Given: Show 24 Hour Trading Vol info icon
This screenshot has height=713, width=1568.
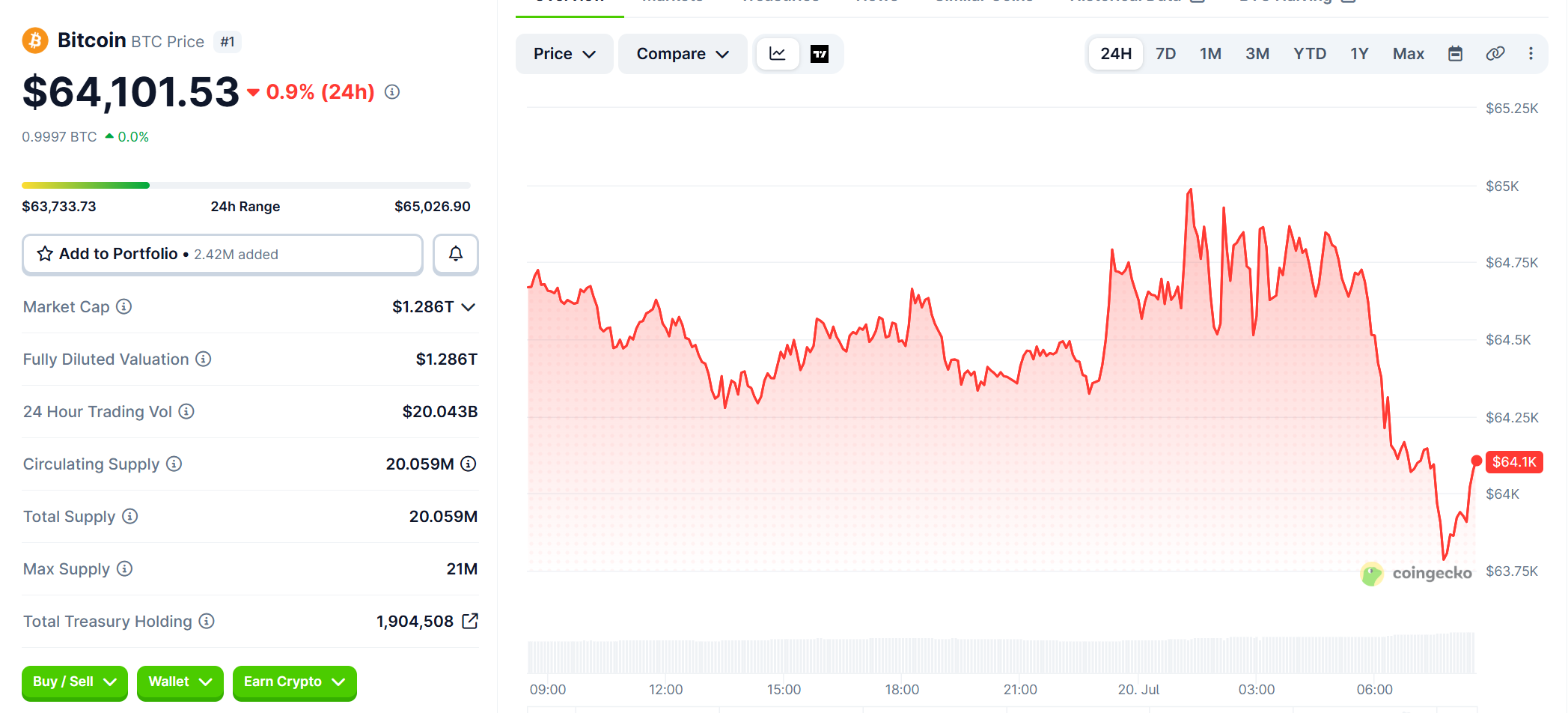Looking at the screenshot, I should pyautogui.click(x=186, y=411).
